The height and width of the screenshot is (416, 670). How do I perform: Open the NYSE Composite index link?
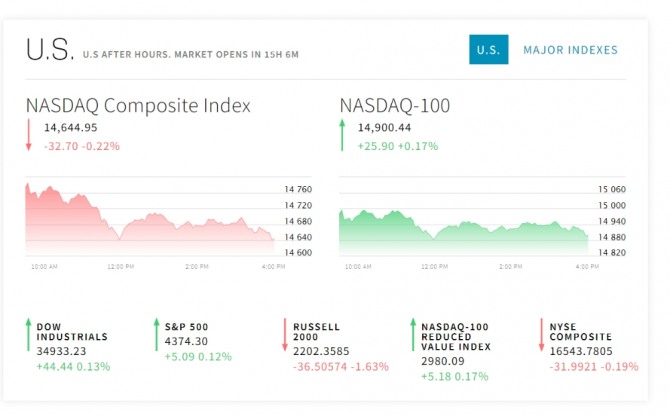pos(581,332)
